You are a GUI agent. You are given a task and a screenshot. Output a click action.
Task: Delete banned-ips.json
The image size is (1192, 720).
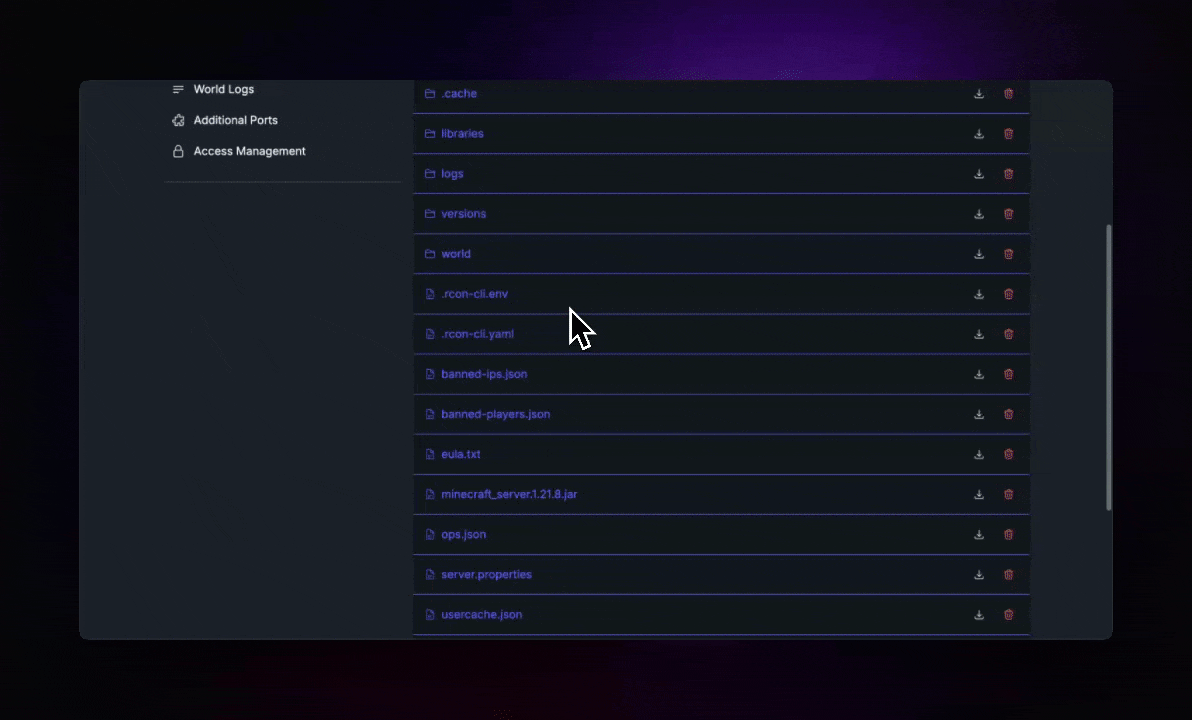point(1009,374)
